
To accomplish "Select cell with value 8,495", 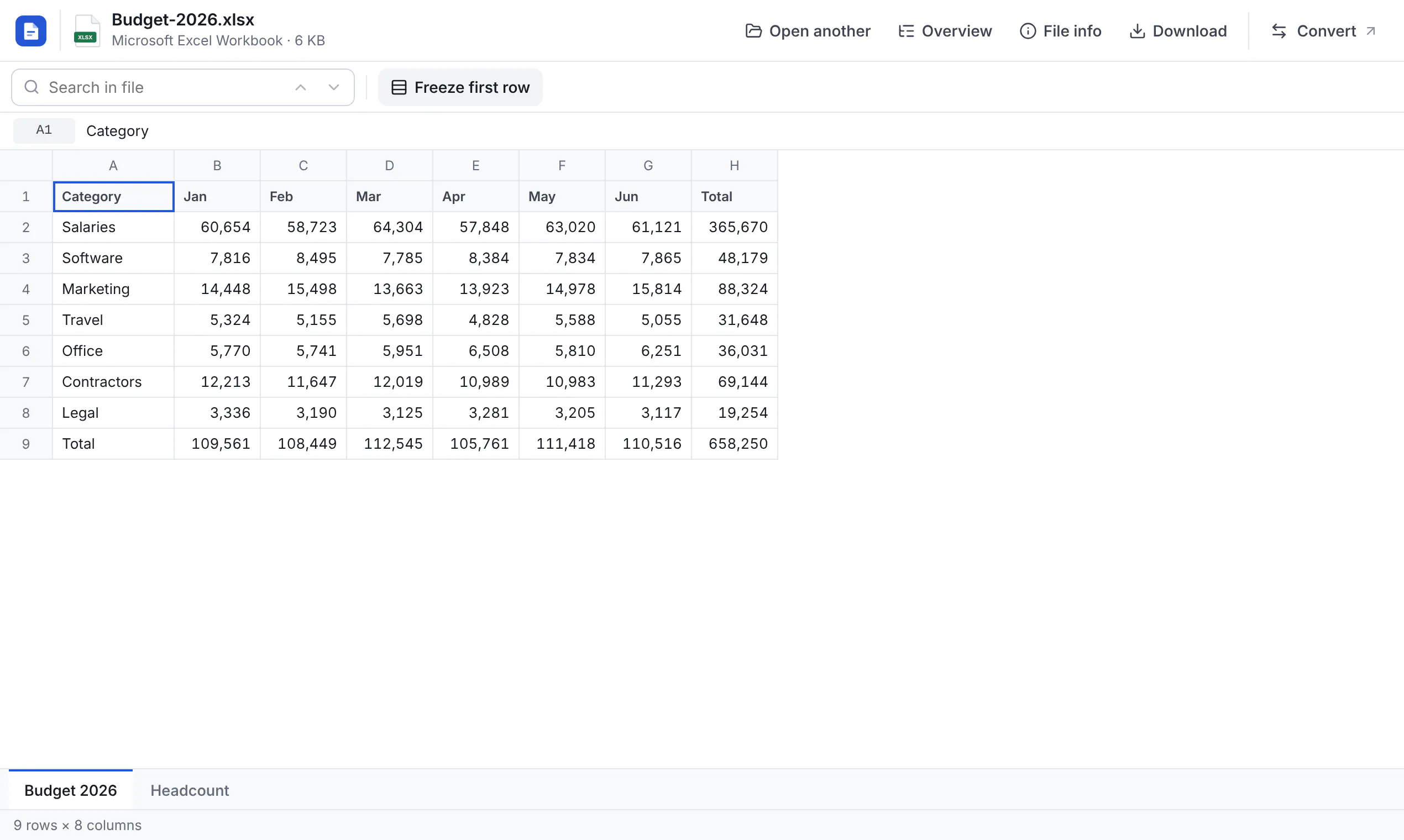I will coord(303,258).
